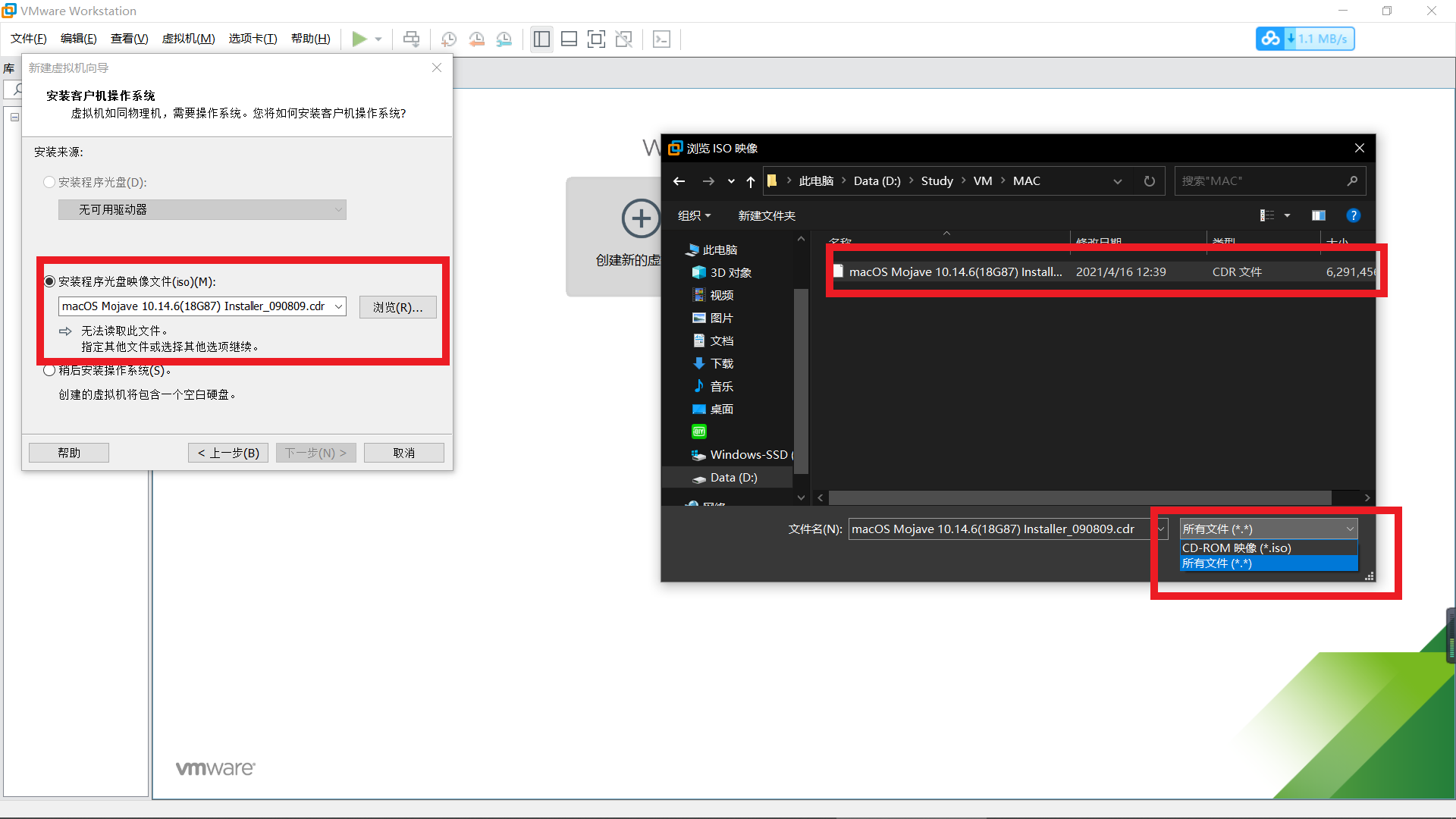
Task: Open snapshot manager wrench icon
Action: (x=504, y=39)
